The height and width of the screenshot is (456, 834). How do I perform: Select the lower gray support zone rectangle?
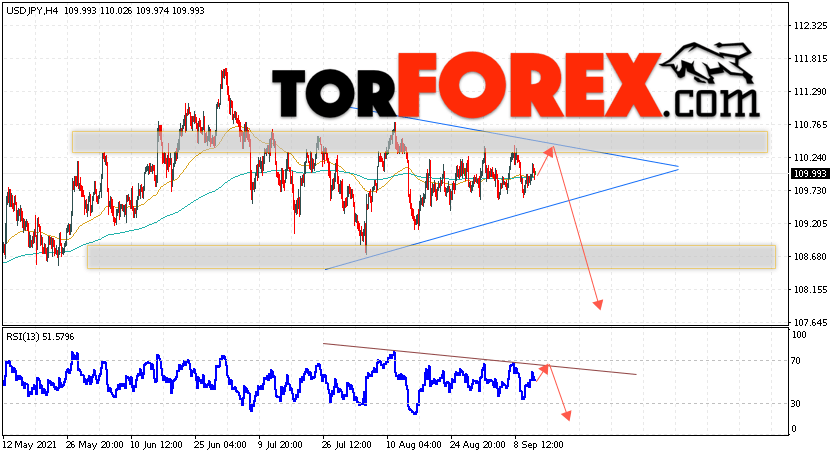tap(431, 257)
